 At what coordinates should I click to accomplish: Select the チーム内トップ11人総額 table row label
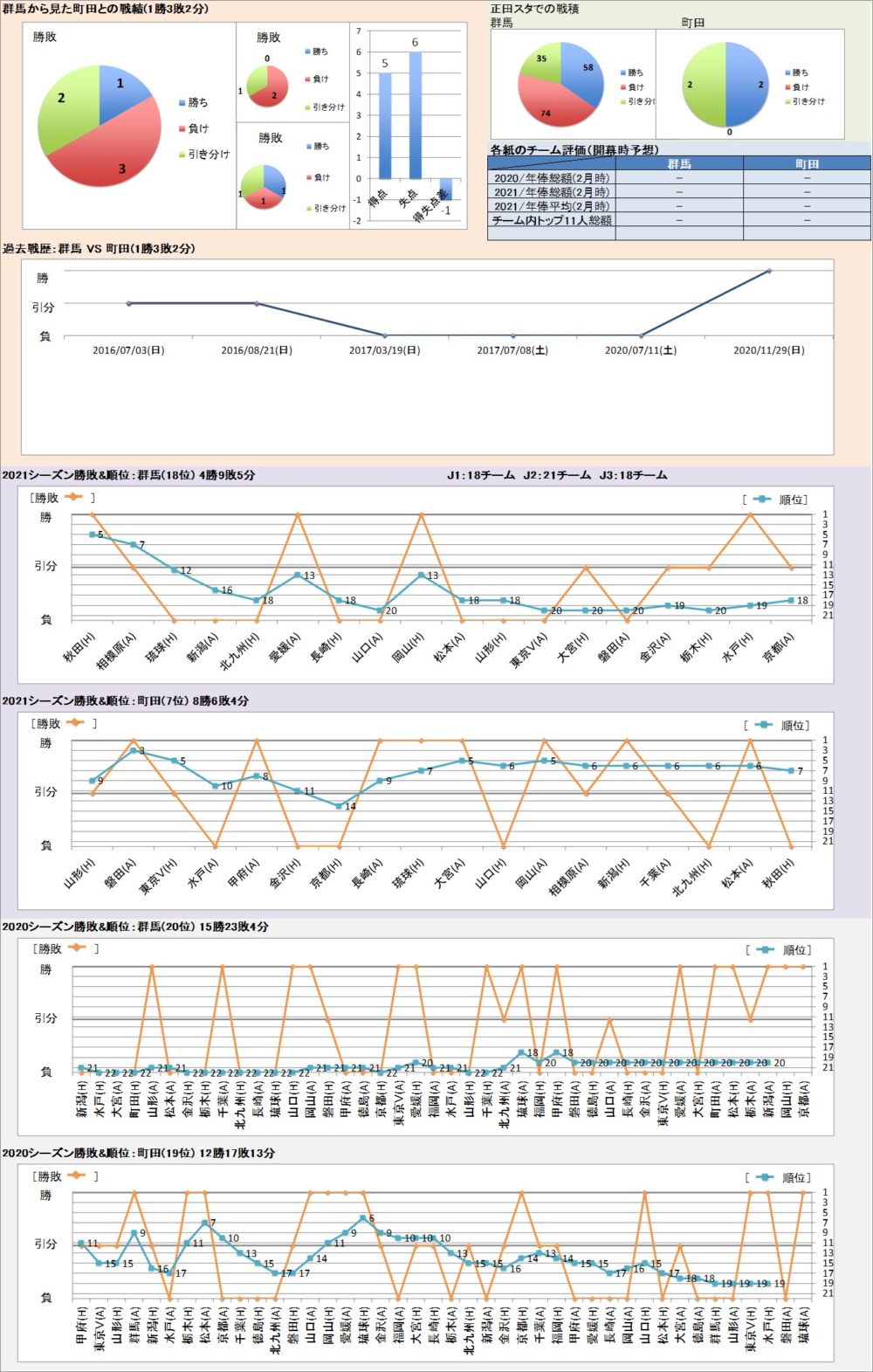[551, 220]
